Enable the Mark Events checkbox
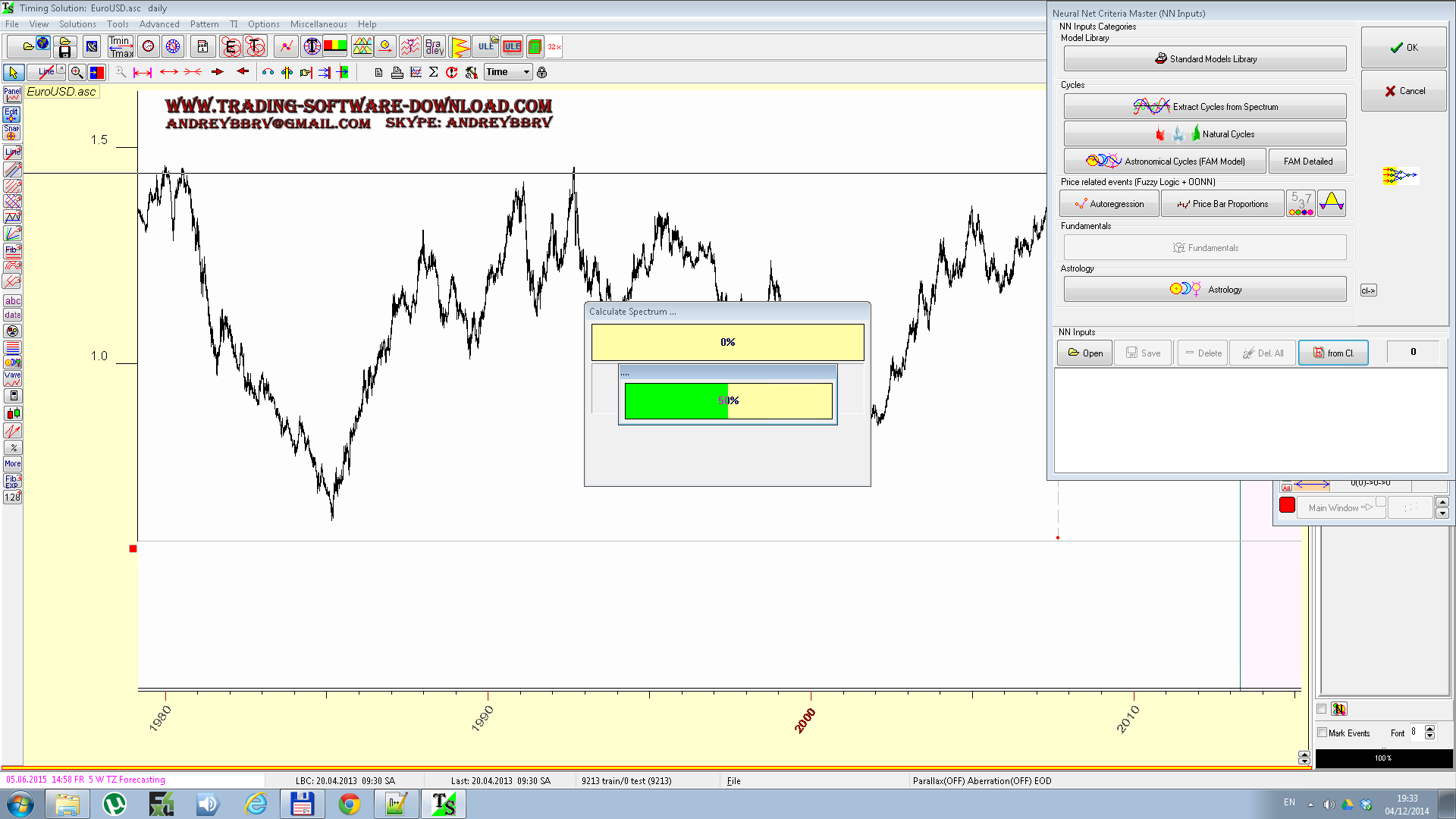The width and height of the screenshot is (1456, 819). click(x=1323, y=733)
